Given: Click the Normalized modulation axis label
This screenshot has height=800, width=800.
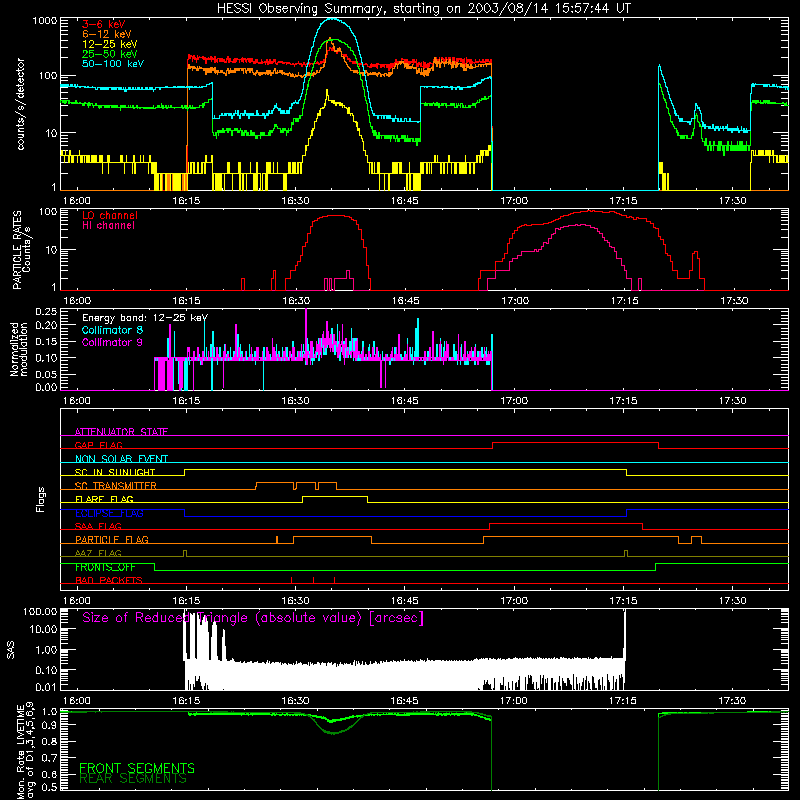Looking at the screenshot, I should (x=19, y=349).
